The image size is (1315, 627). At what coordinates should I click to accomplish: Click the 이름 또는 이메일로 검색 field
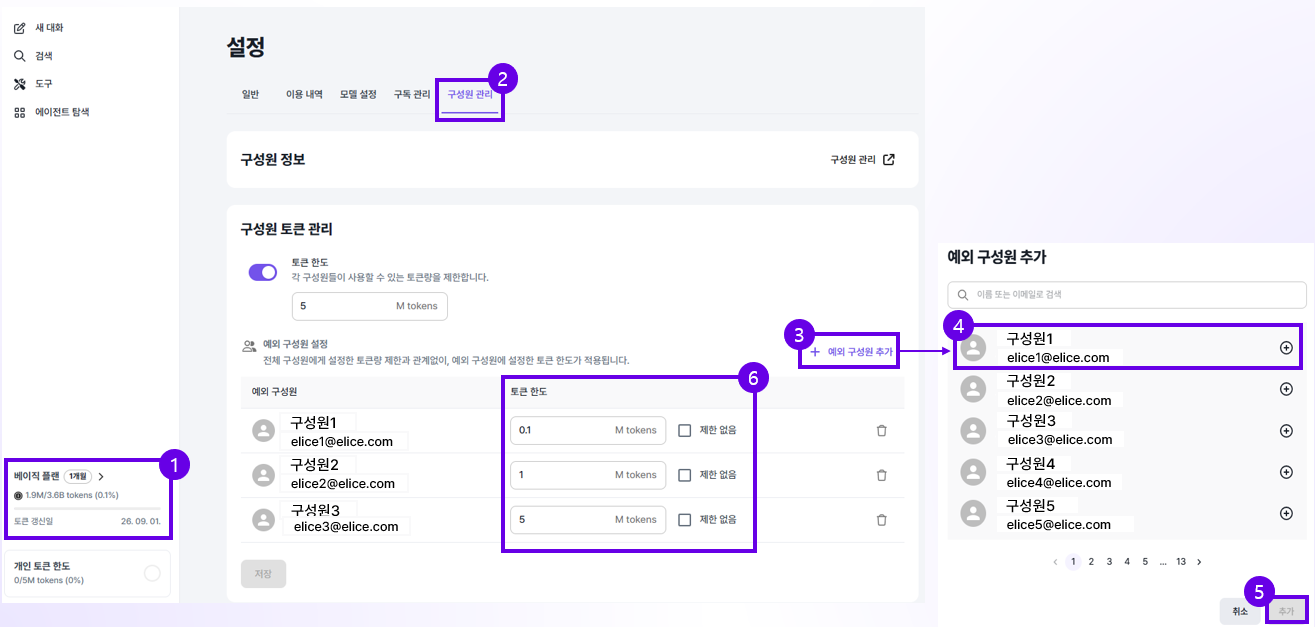[1127, 295]
